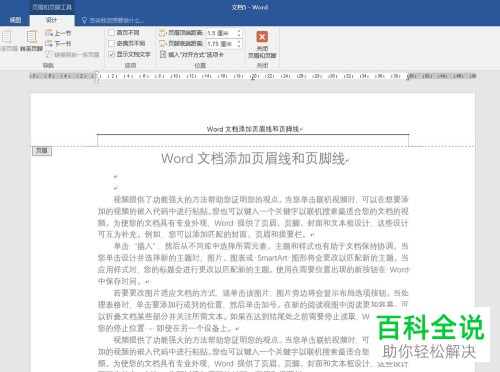Click the 页眉和页脚工具 contextual tab title

(52, 7)
